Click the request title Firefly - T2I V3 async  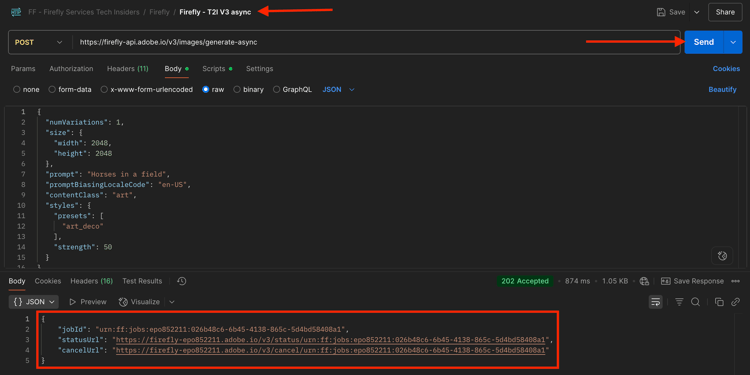coord(215,12)
